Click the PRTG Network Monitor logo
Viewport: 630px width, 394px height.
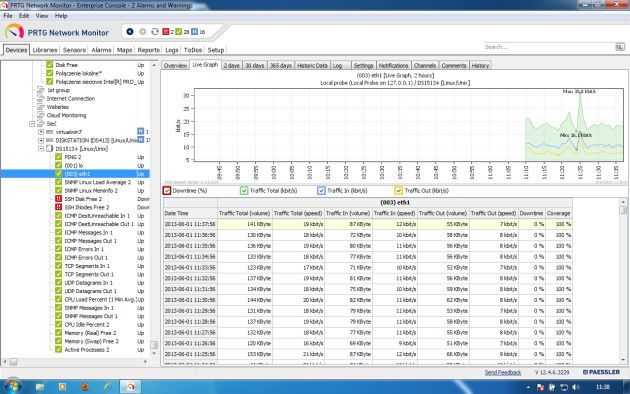click(x=14, y=32)
